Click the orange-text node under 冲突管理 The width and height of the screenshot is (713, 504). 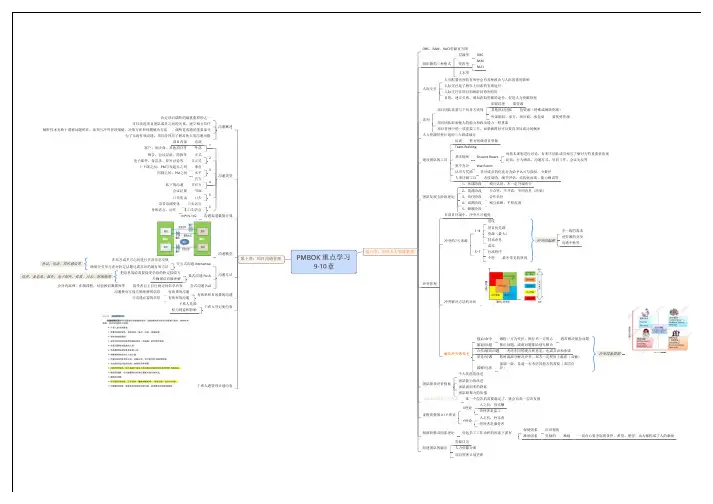coord(459,354)
